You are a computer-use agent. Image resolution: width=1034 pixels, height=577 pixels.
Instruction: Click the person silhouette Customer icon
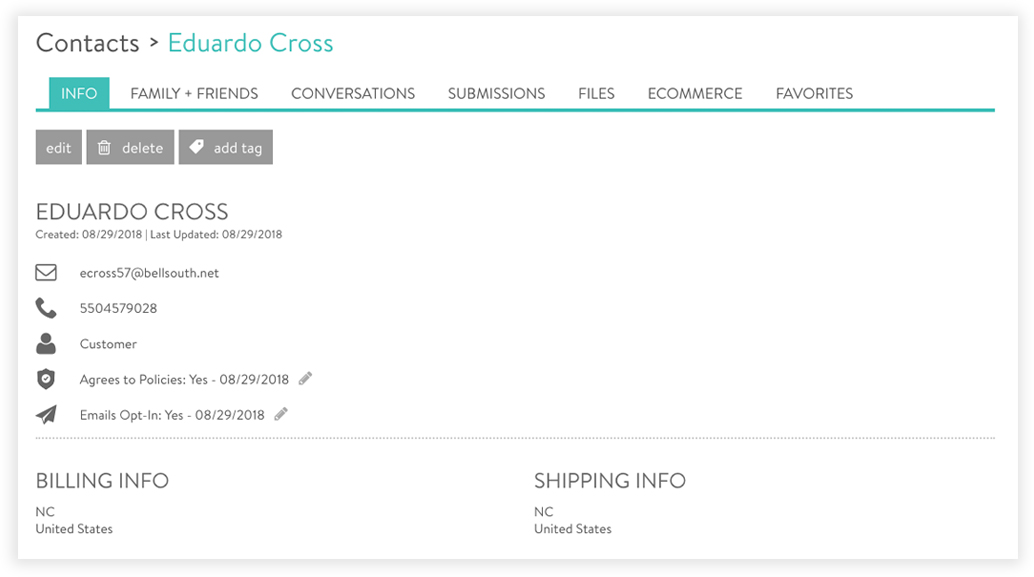[x=46, y=344]
